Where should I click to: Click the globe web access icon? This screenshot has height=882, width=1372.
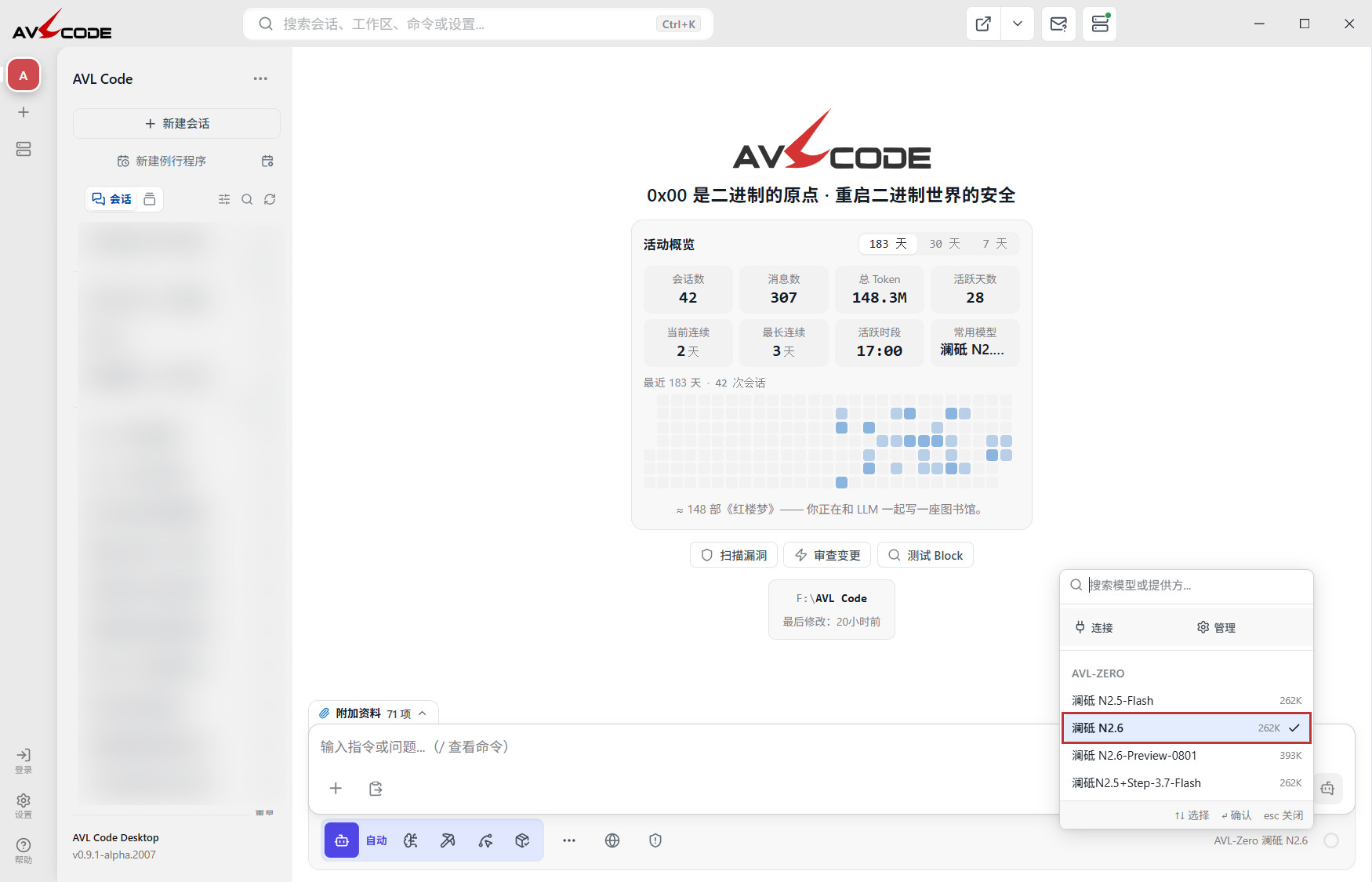click(x=612, y=840)
